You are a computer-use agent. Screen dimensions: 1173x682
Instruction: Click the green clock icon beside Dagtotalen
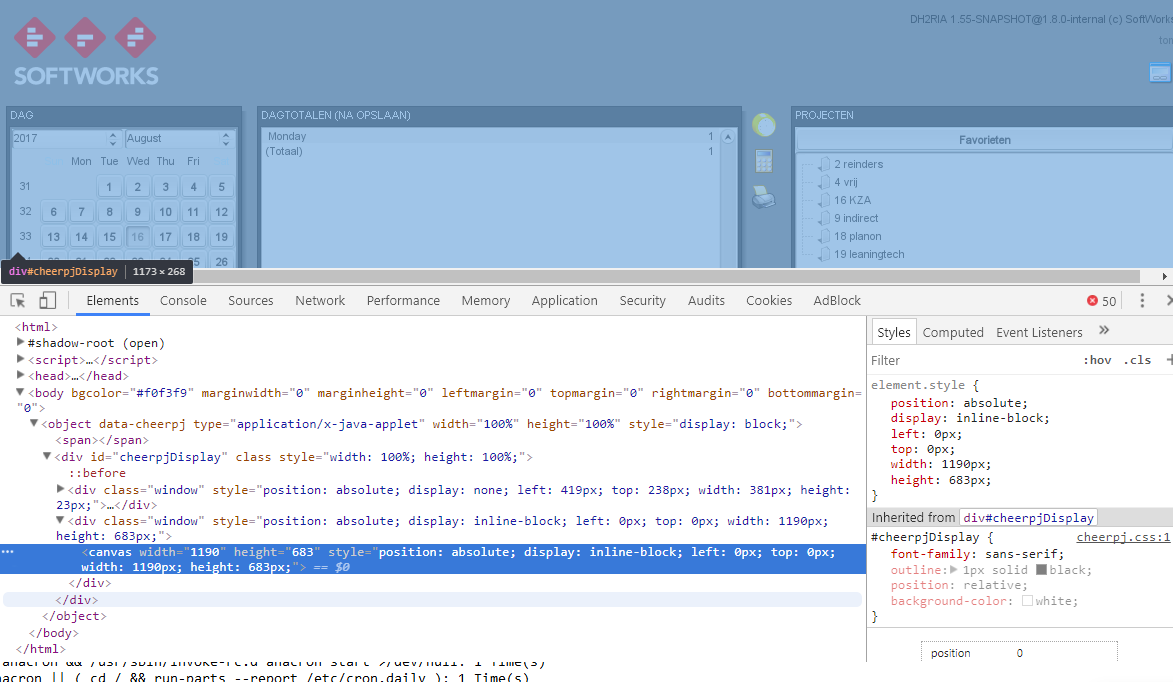[764, 125]
